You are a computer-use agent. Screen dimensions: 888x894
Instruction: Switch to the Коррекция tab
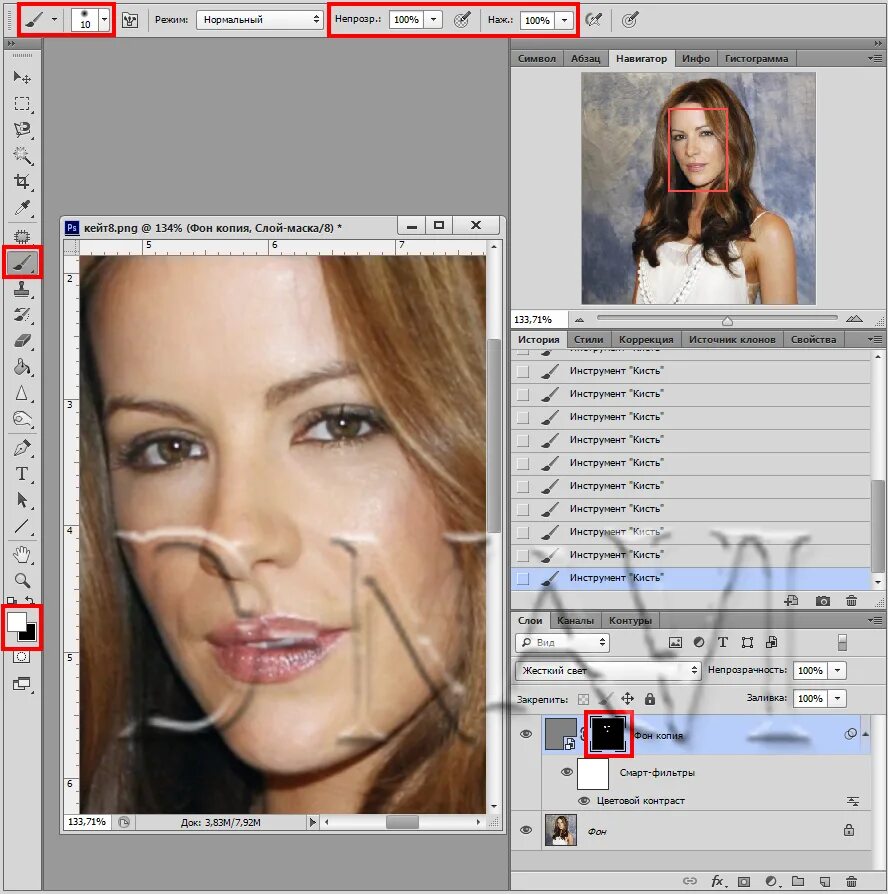646,339
